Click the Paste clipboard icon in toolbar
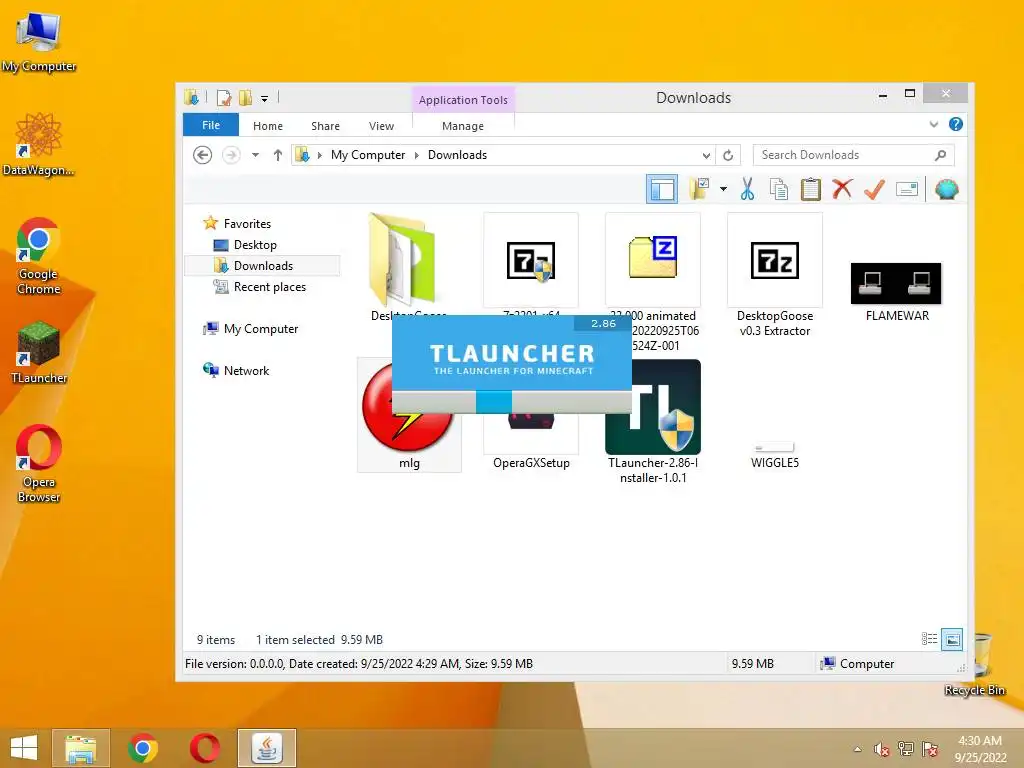Image resolution: width=1024 pixels, height=768 pixels. click(810, 189)
